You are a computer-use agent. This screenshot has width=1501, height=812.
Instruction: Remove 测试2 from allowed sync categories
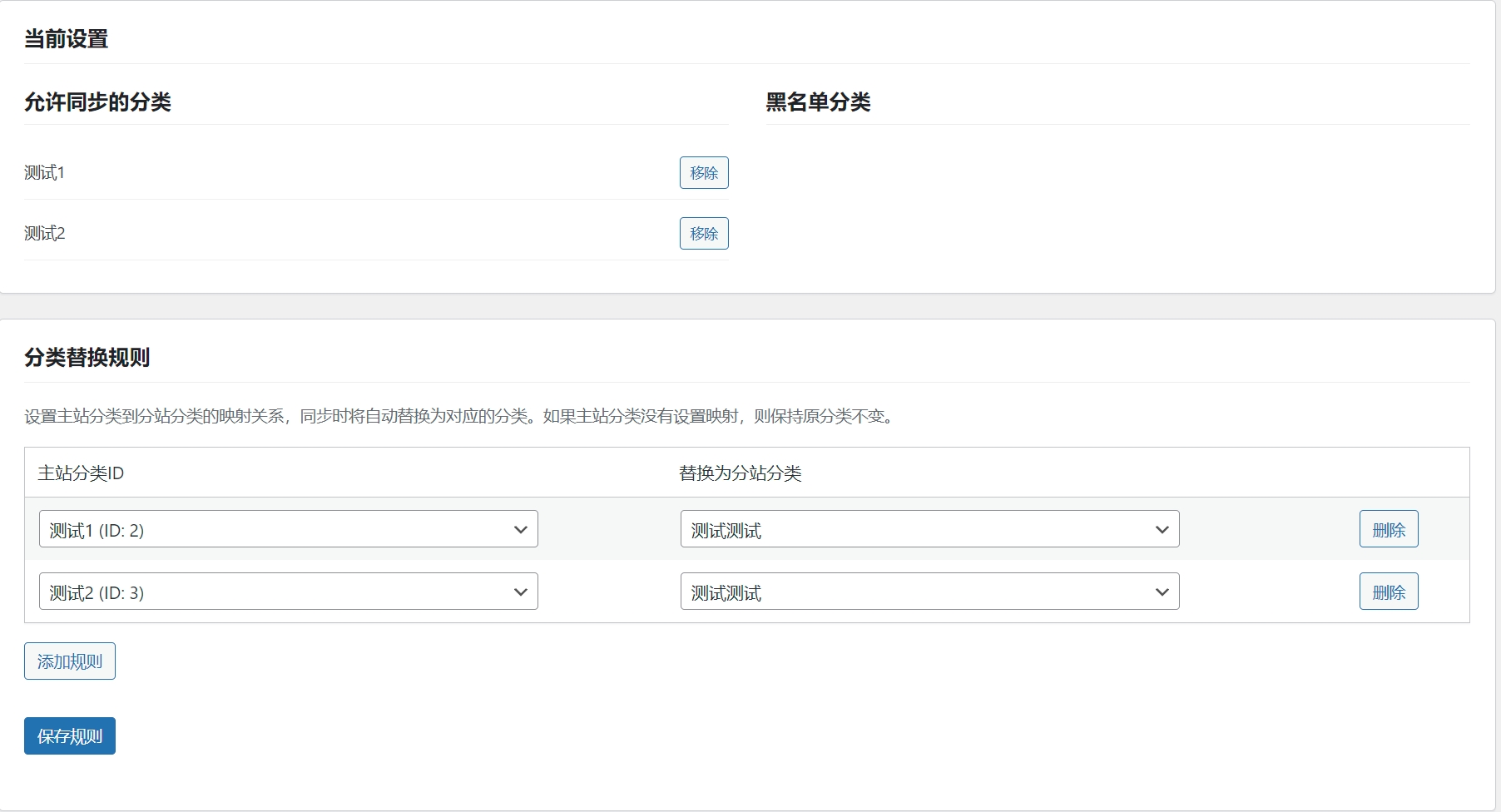click(703, 234)
